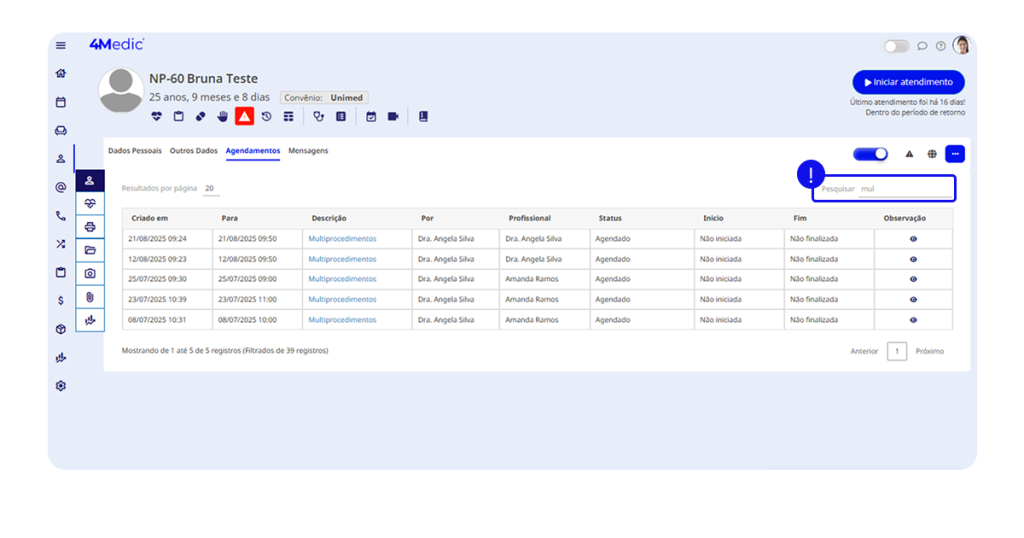Viewport: 1024px width, 538px height.
Task: Open the Mensagens tab
Action: point(308,151)
